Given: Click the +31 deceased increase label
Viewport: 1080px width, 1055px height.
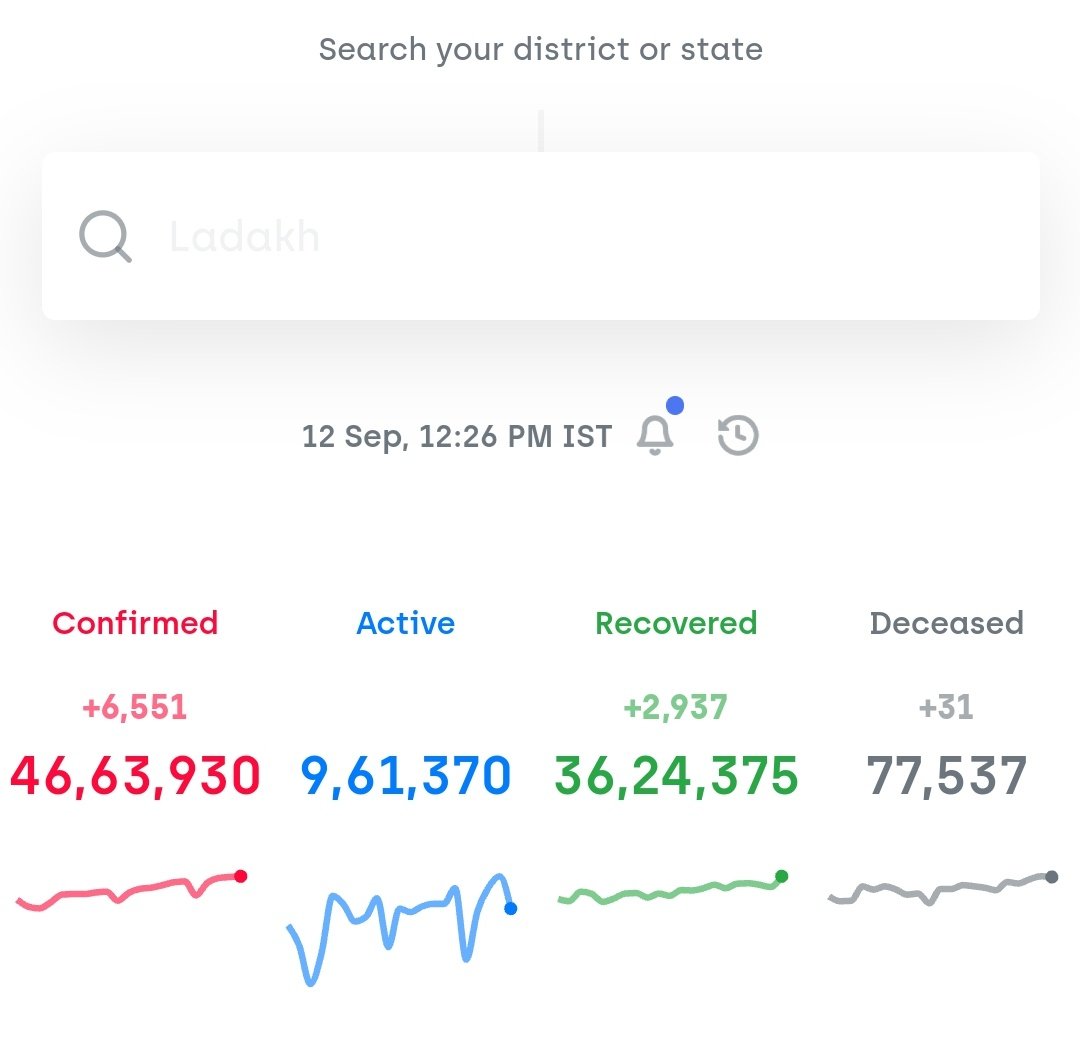Looking at the screenshot, I should pos(946,706).
